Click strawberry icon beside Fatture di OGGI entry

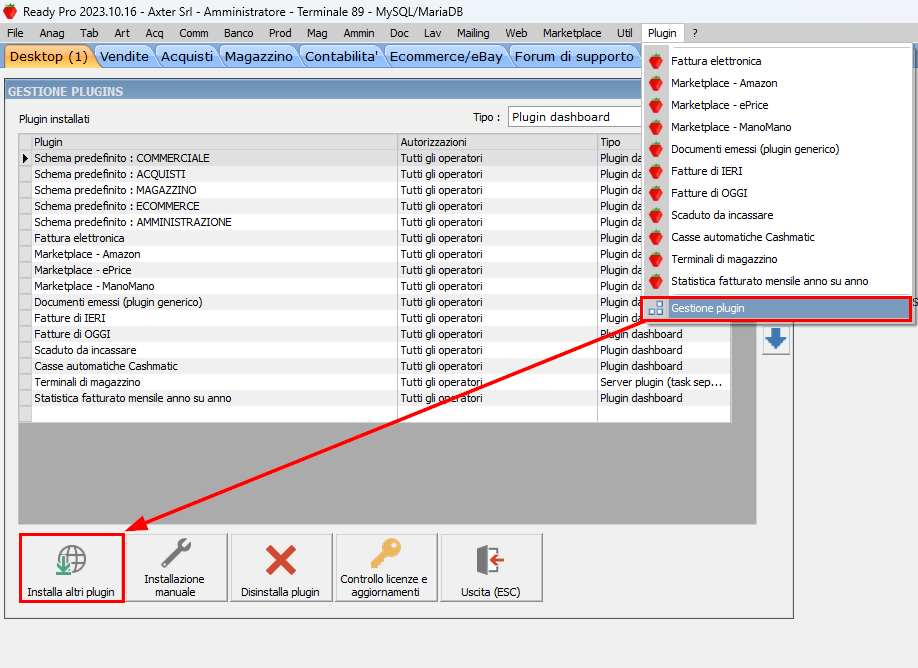[x=656, y=193]
